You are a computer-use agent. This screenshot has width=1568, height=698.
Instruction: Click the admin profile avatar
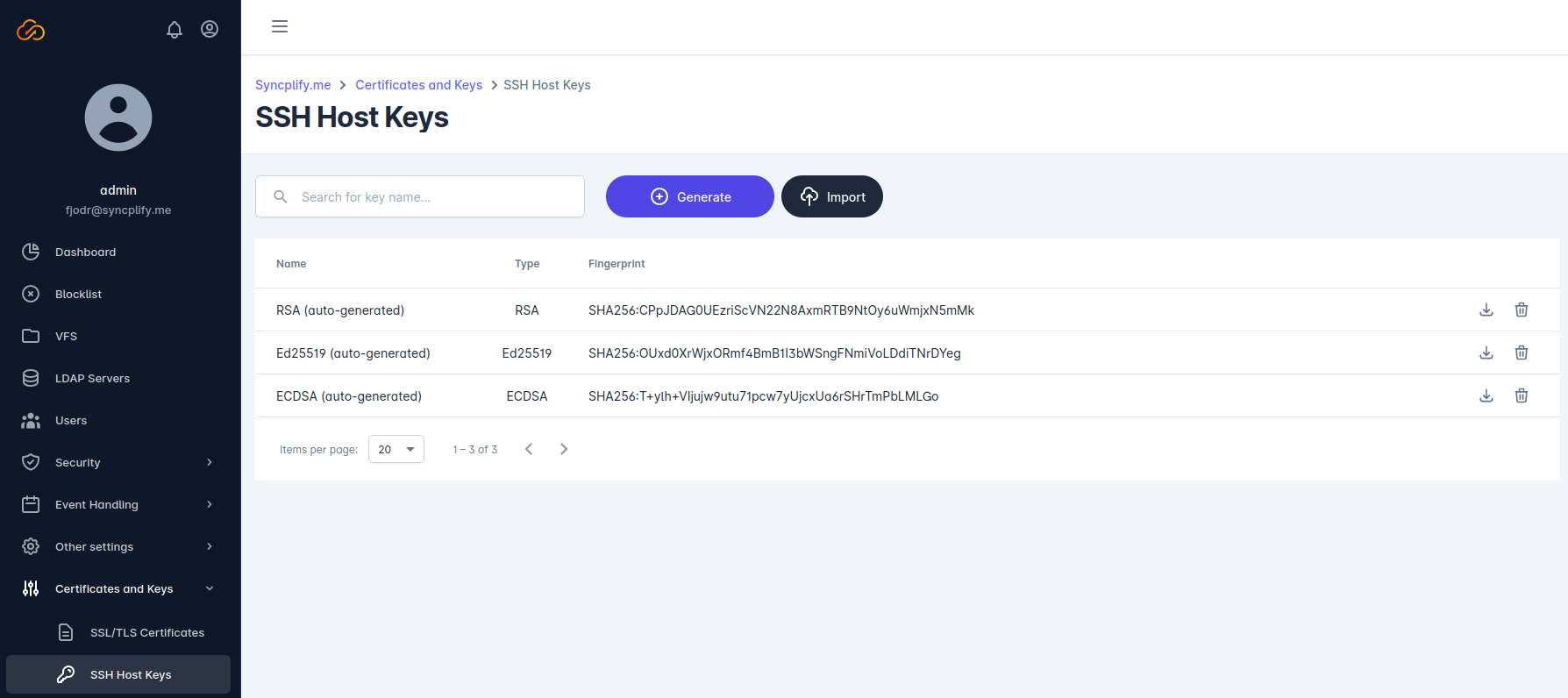point(118,118)
